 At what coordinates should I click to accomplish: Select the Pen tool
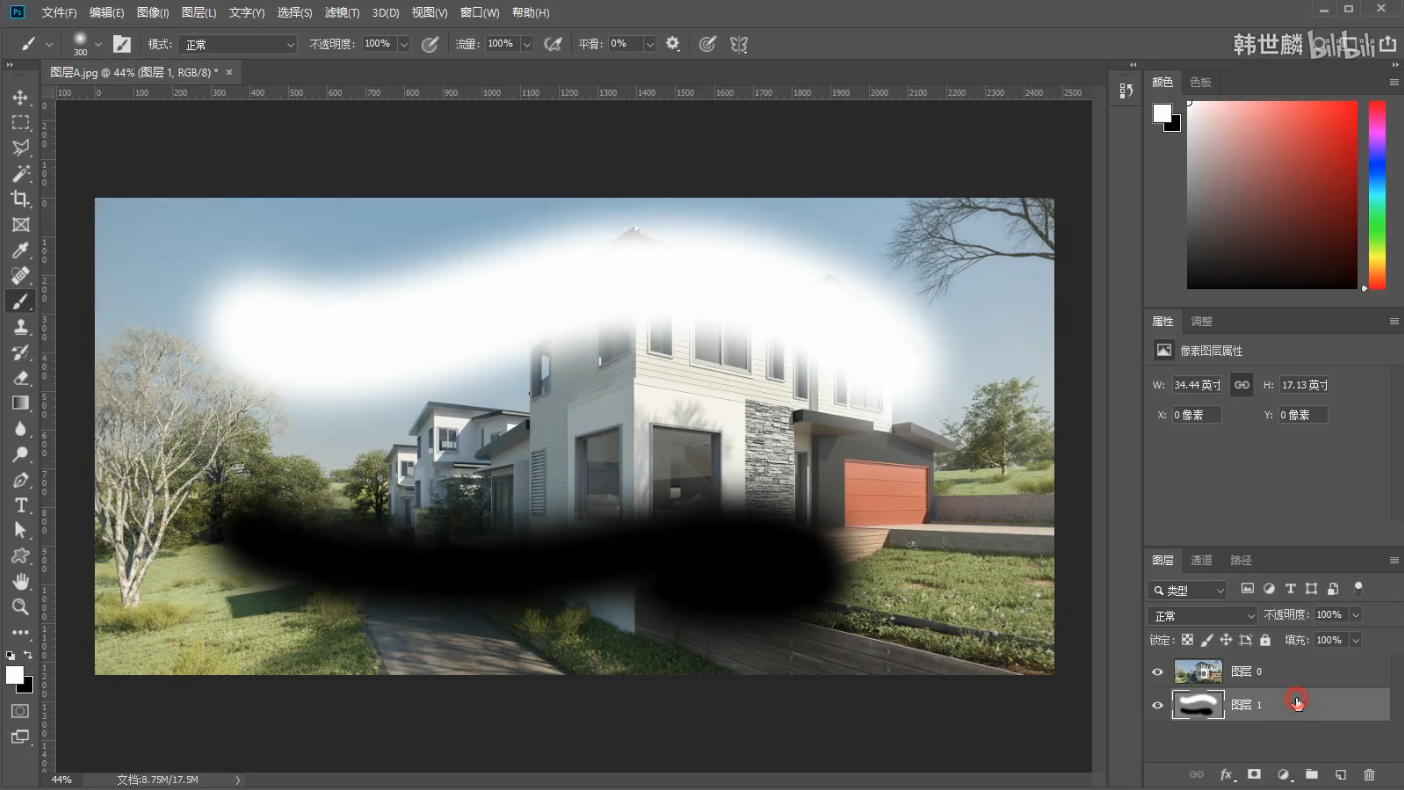20,480
